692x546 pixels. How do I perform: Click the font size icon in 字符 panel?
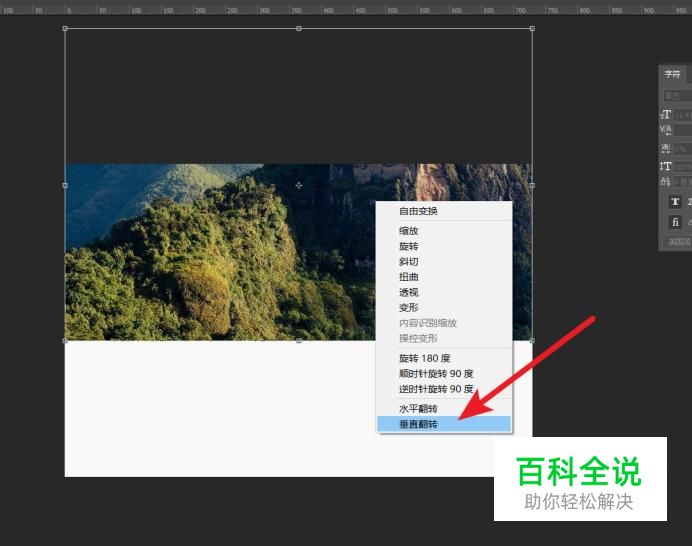pyautogui.click(x=666, y=115)
